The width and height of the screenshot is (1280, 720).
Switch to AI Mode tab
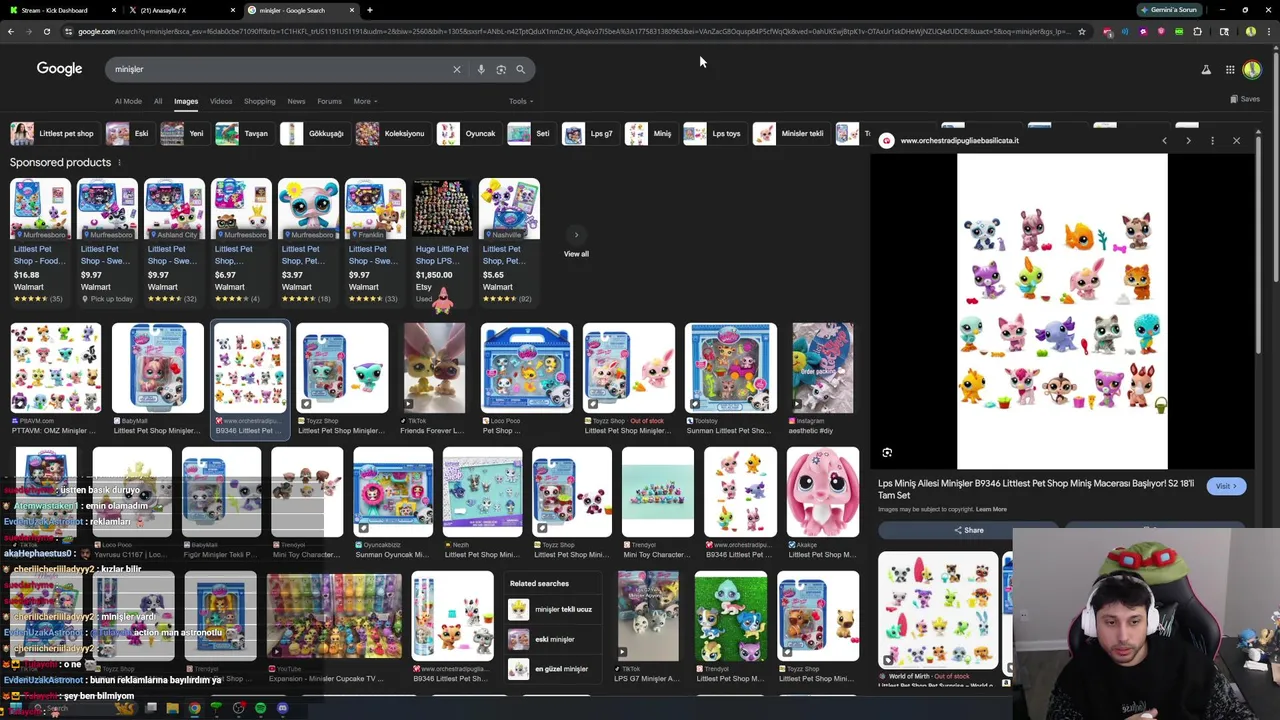(128, 101)
